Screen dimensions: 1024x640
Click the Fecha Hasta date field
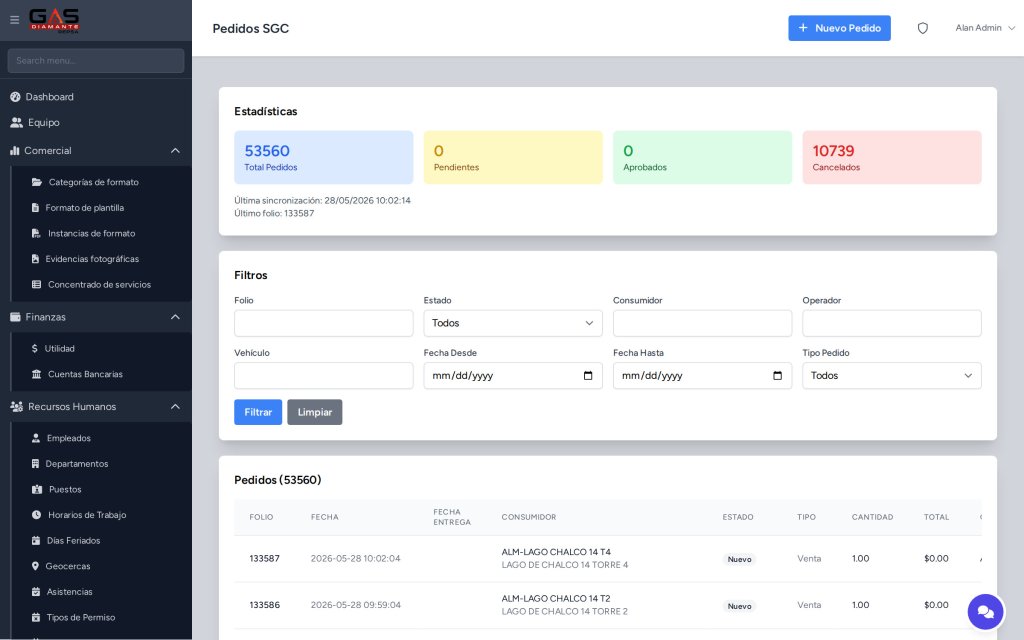point(702,376)
